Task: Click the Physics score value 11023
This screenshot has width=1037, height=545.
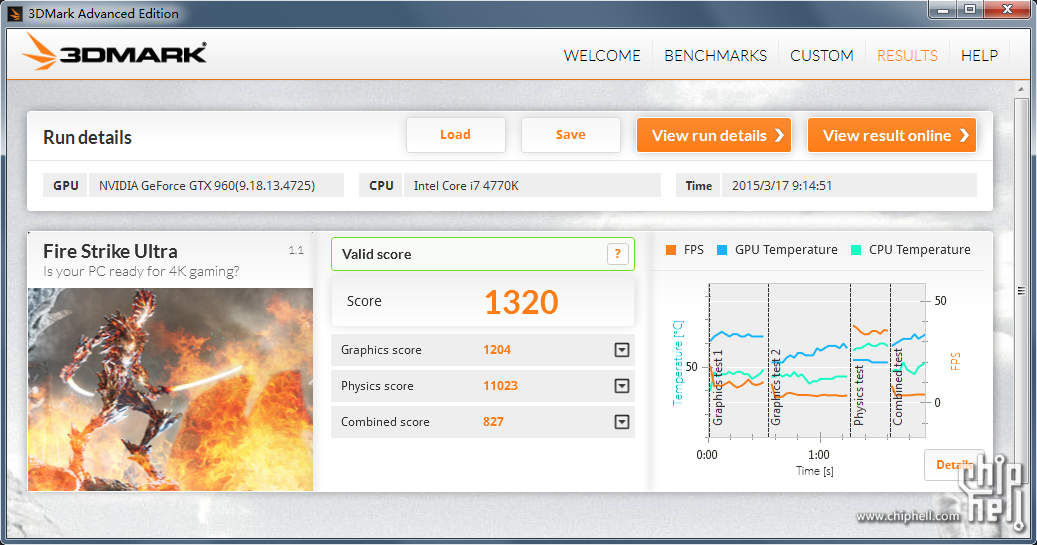Action: tap(500, 386)
